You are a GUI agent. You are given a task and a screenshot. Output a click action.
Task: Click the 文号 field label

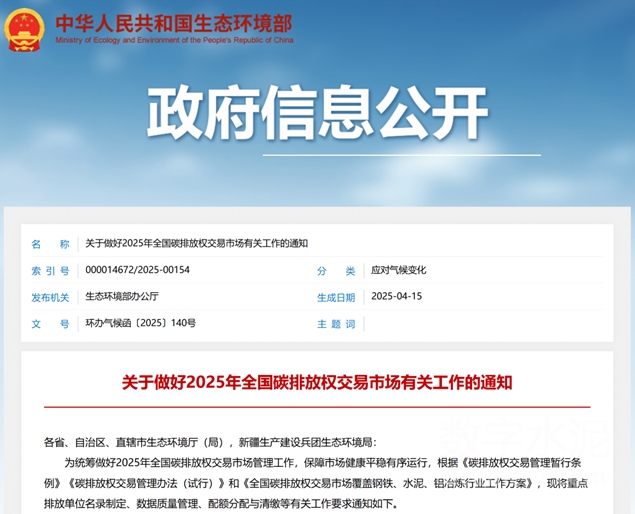tap(50, 324)
